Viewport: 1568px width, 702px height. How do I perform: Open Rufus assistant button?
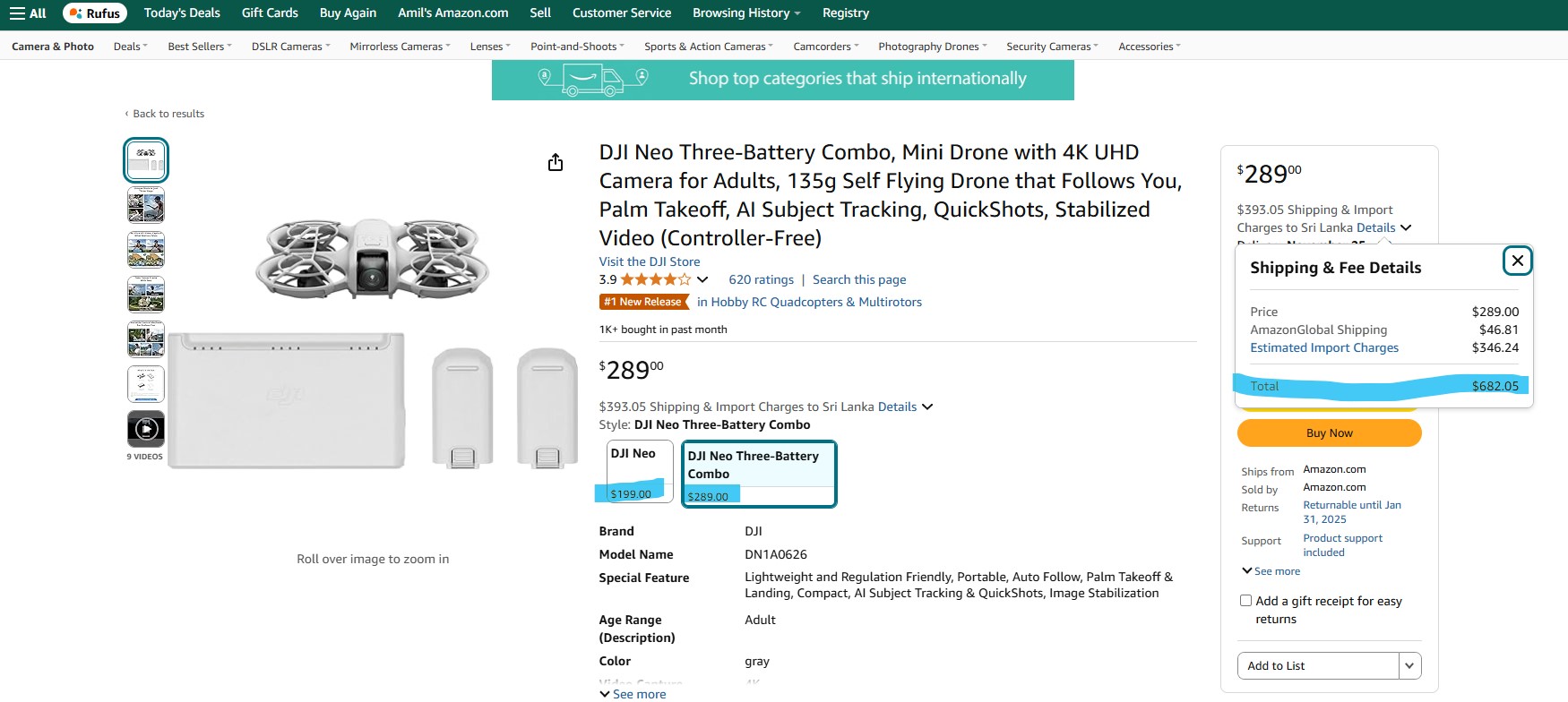pos(95,13)
